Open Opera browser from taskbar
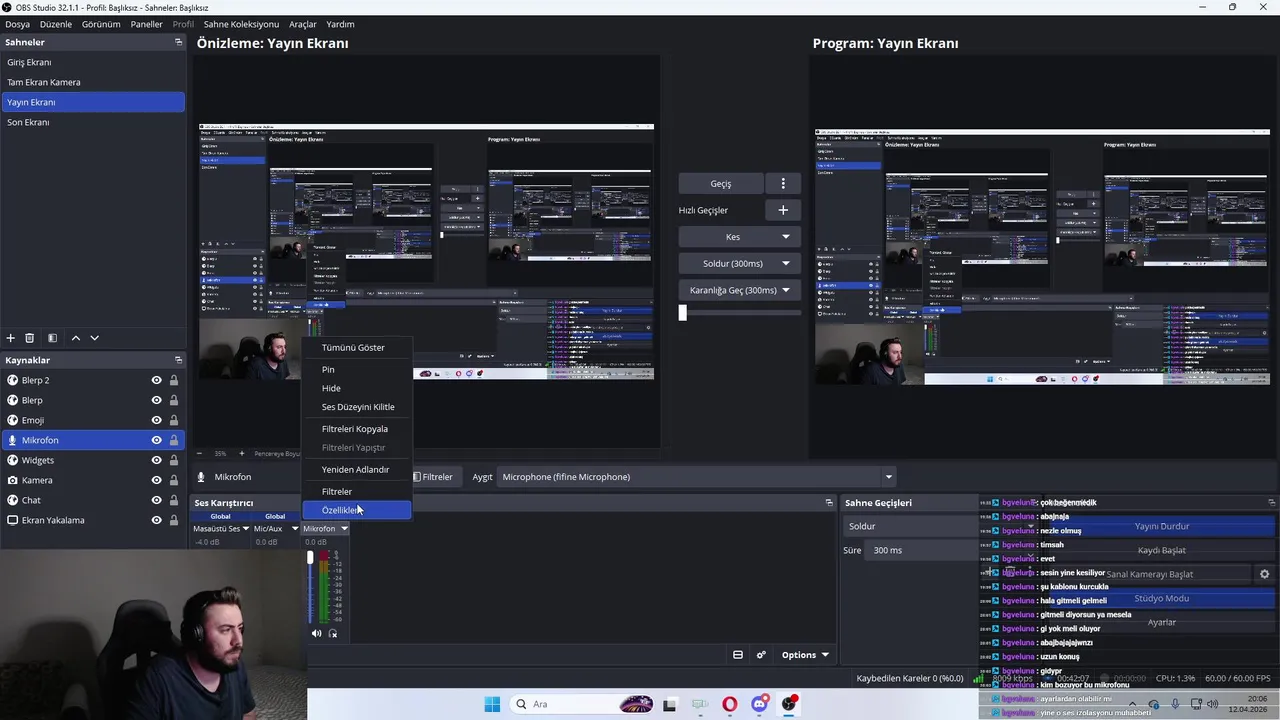 point(730,704)
